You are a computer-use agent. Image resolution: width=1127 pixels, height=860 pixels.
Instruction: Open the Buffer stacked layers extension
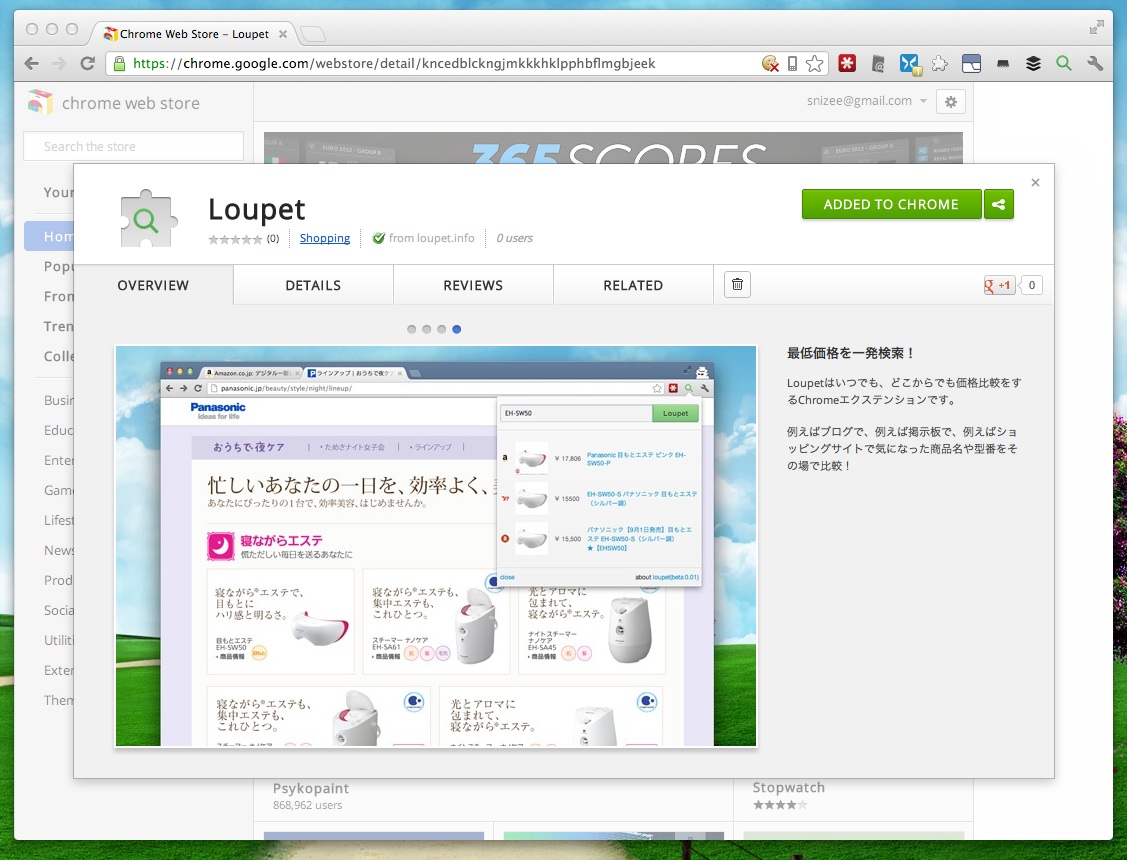(x=1033, y=64)
